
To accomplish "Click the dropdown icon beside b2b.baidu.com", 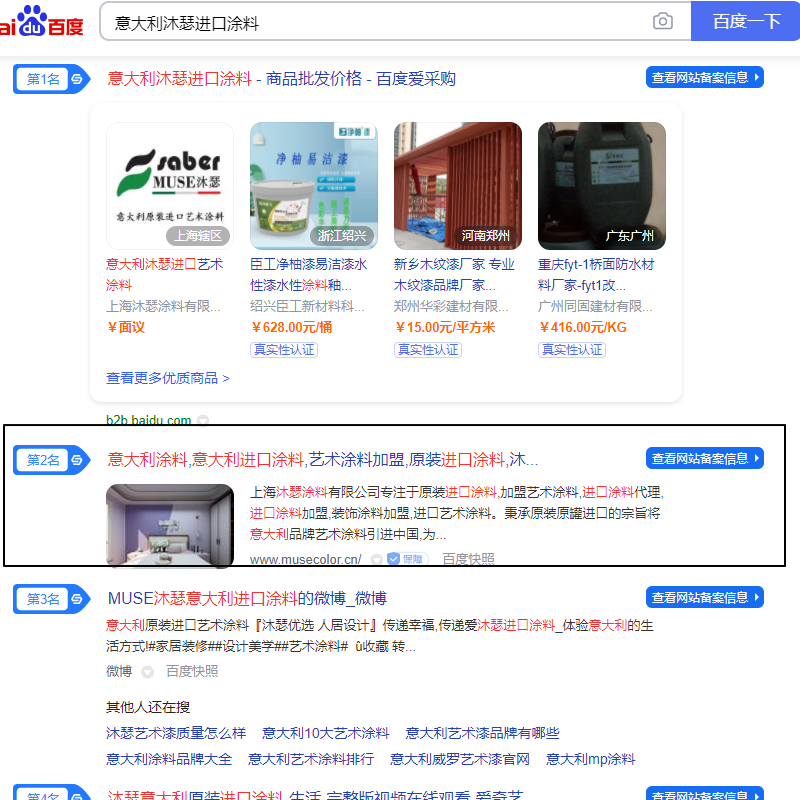I will coord(203,420).
